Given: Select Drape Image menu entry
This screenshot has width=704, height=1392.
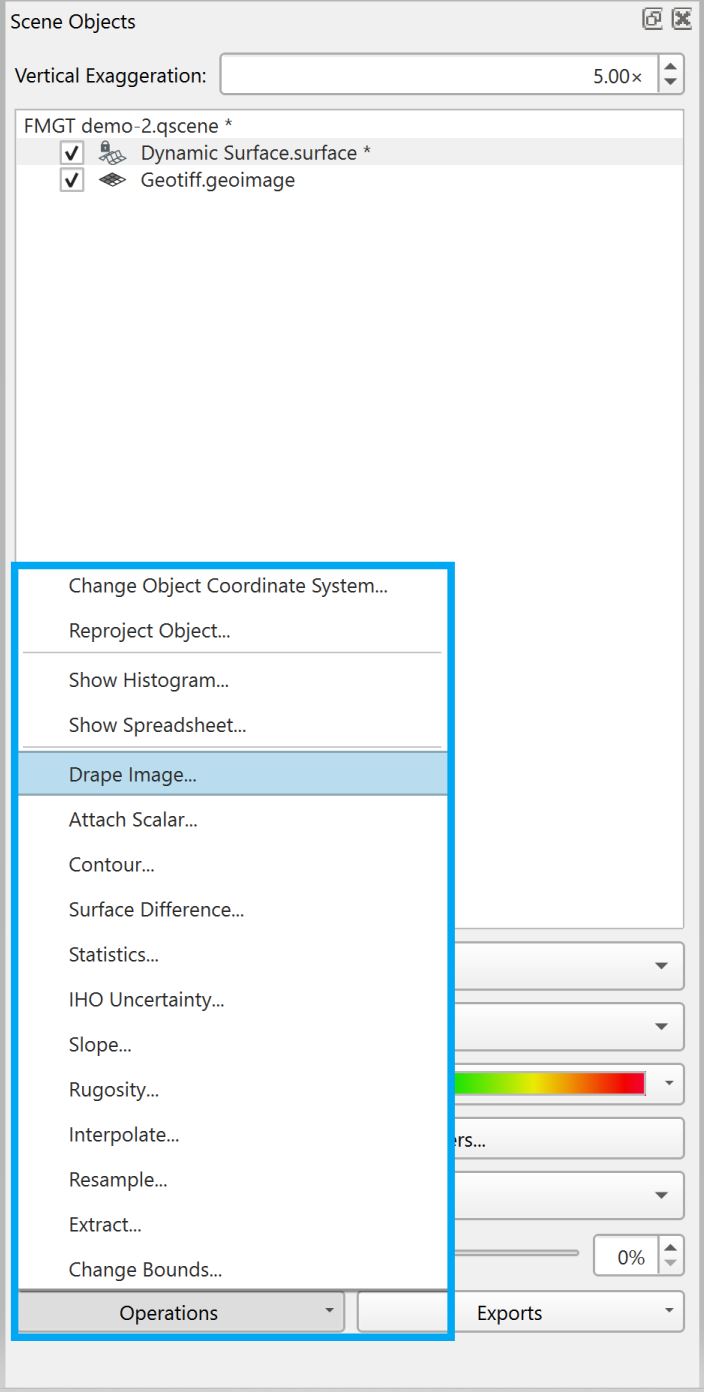Looking at the screenshot, I should 133,774.
